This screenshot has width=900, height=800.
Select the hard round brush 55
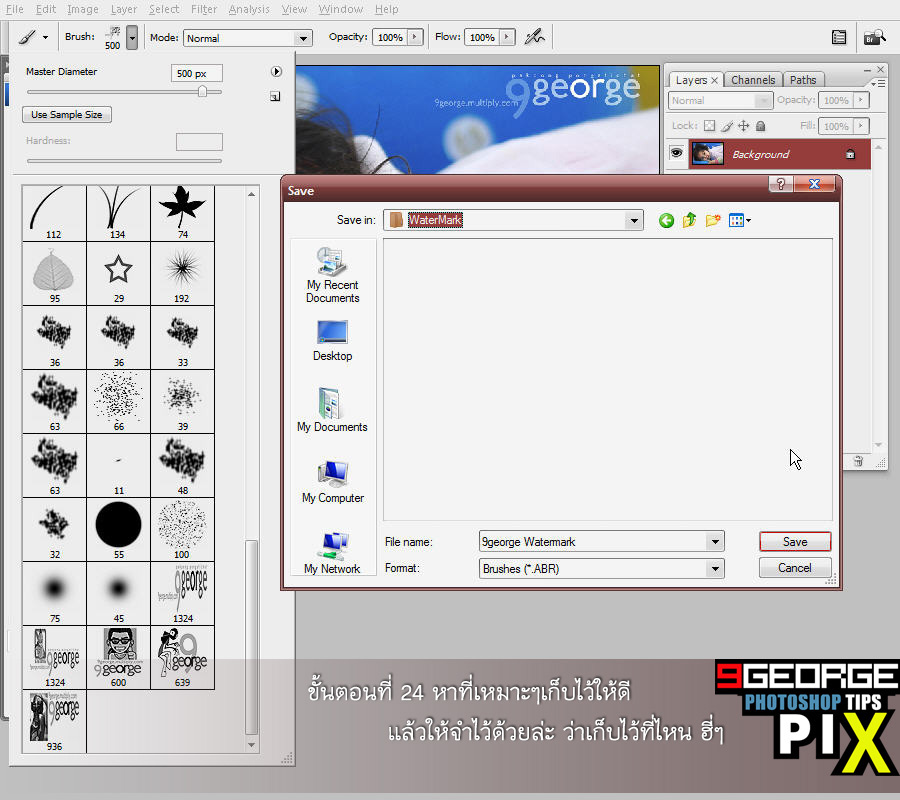[x=118, y=530]
